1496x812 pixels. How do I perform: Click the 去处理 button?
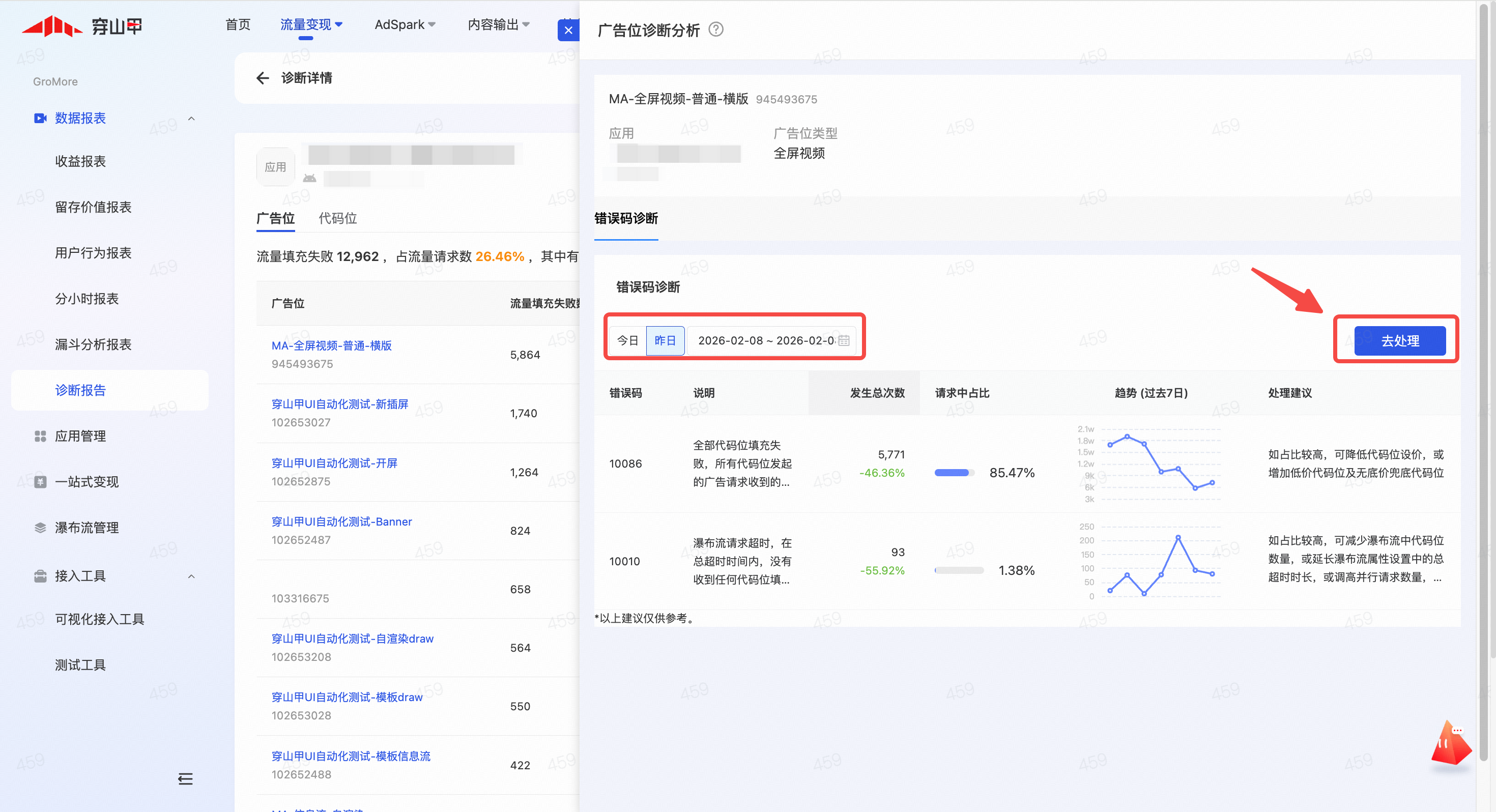coord(1400,340)
